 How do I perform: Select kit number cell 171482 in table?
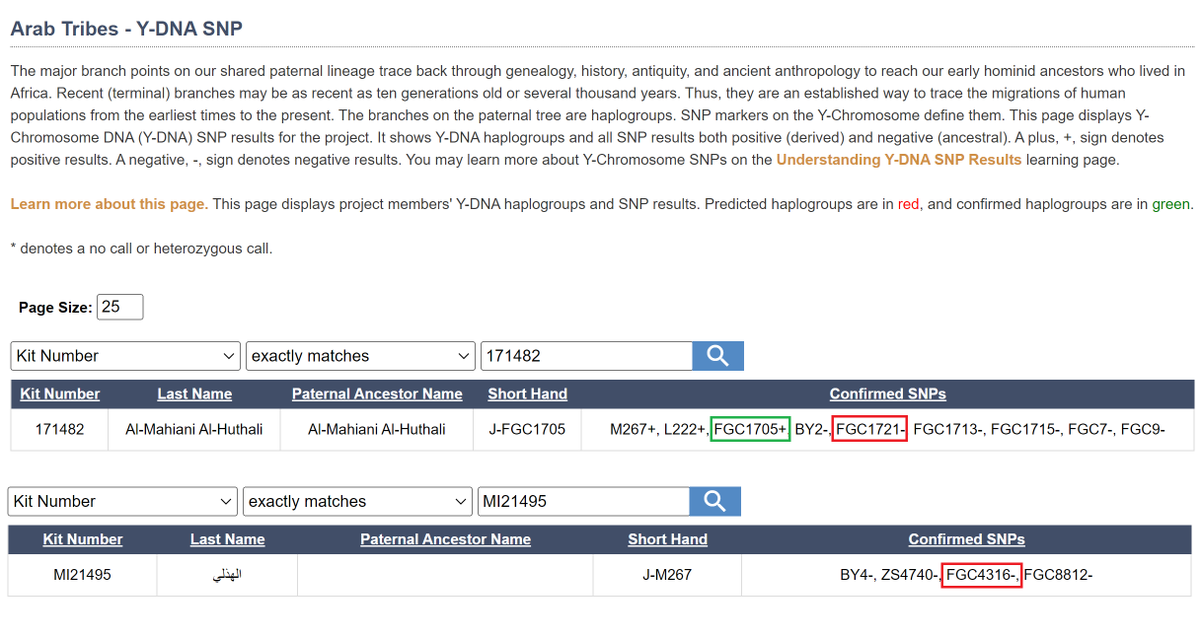coord(60,430)
